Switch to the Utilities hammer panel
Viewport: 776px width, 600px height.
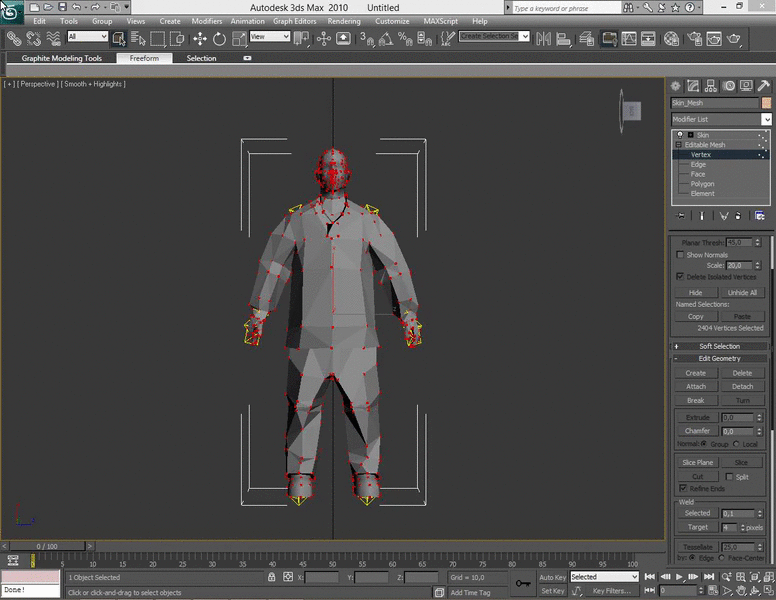pyautogui.click(x=765, y=86)
